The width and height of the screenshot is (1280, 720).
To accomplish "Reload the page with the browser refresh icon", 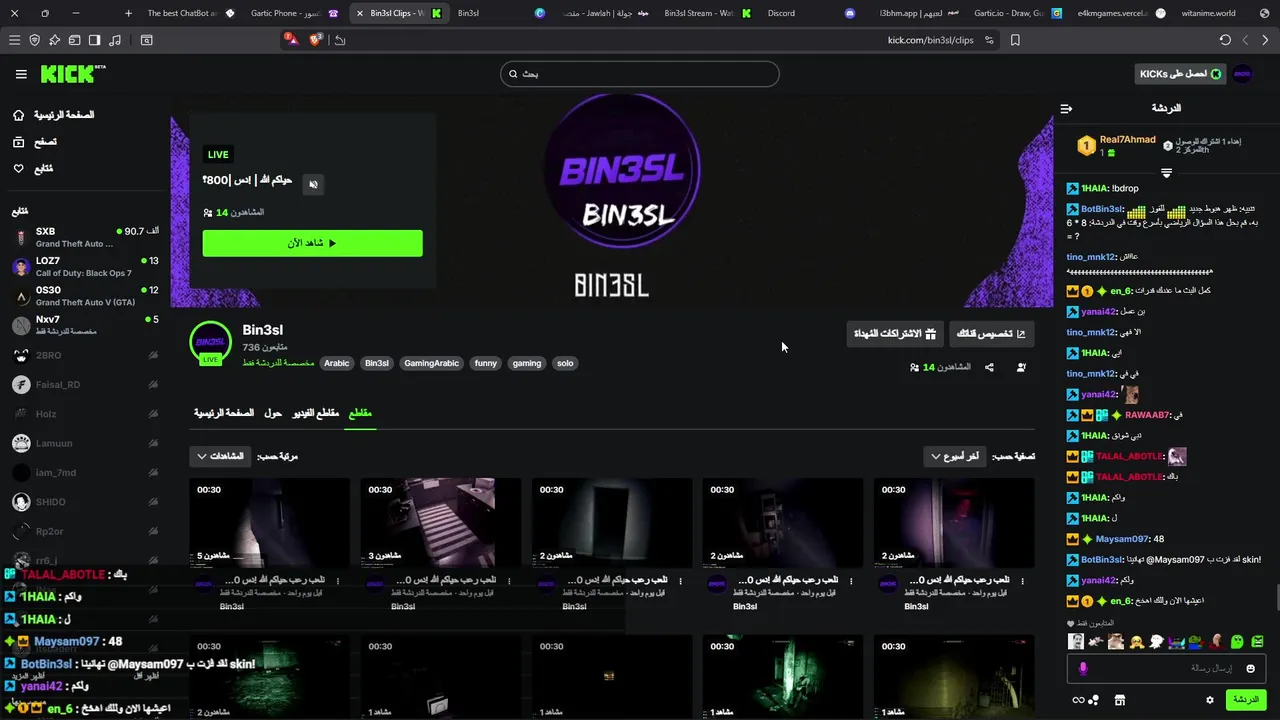I will pos(1225,40).
